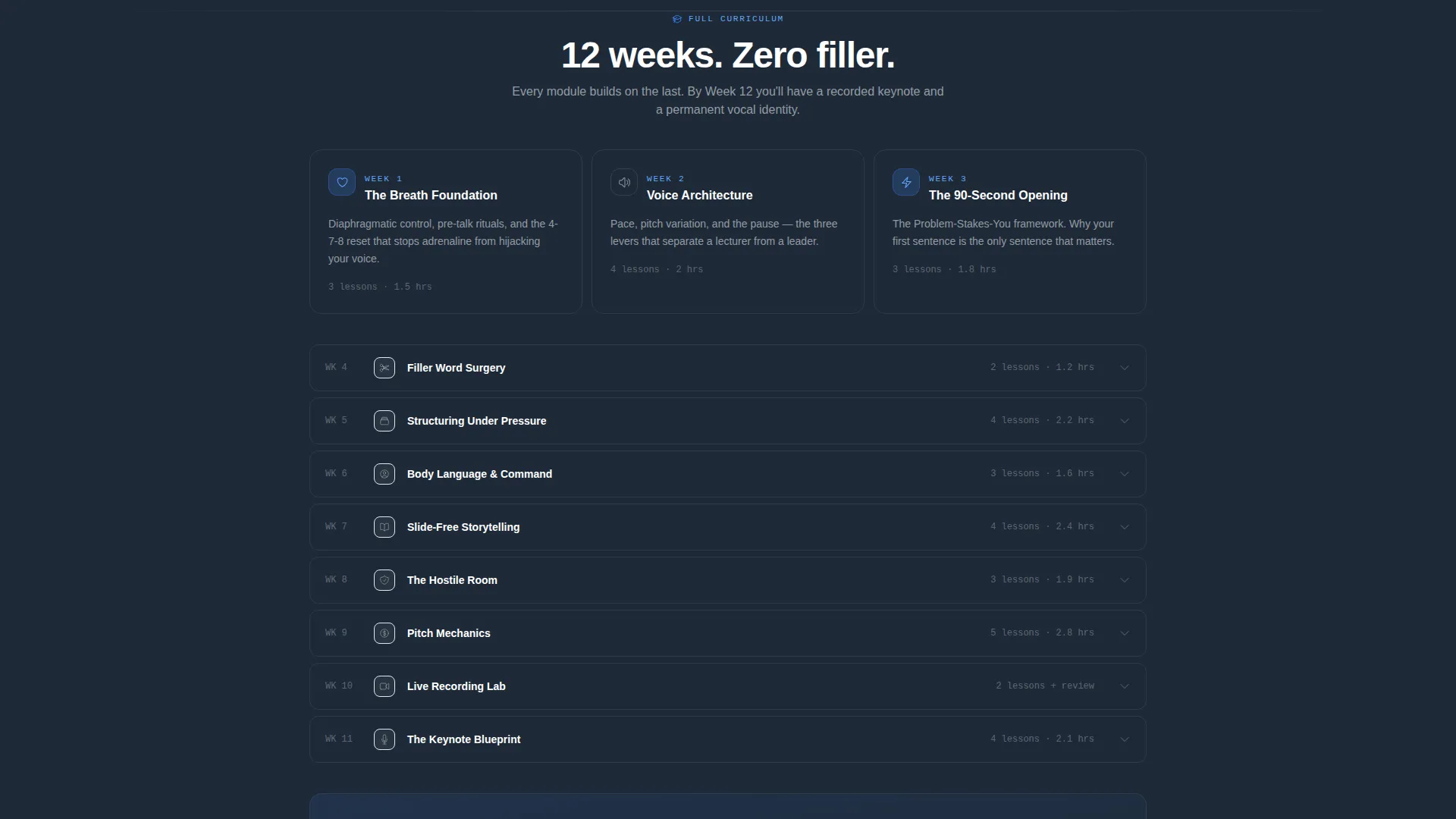Image resolution: width=1456 pixels, height=819 pixels.
Task: Click the Body Language & Command title
Action: 479,474
